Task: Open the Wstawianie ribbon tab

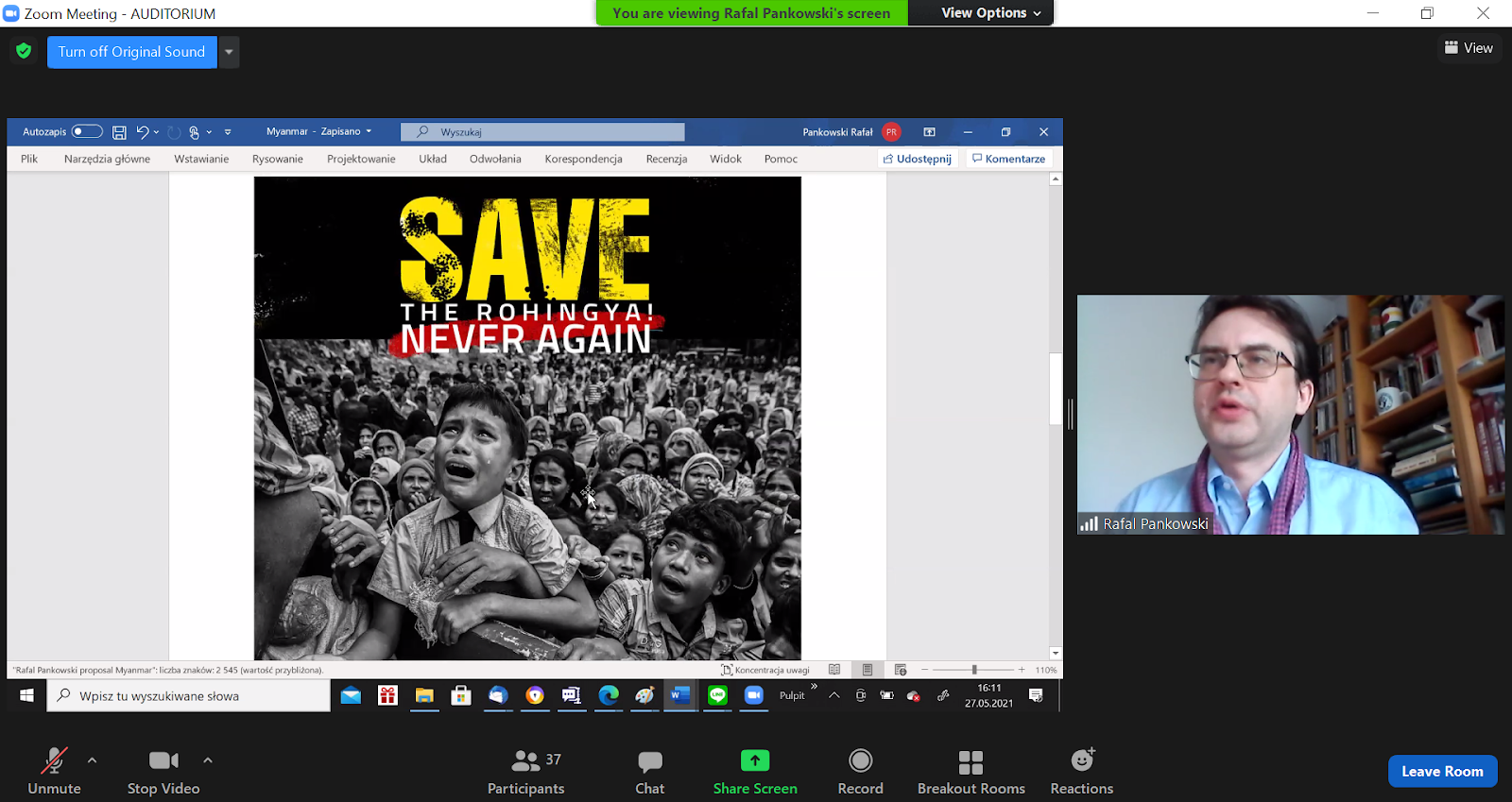Action: [201, 159]
